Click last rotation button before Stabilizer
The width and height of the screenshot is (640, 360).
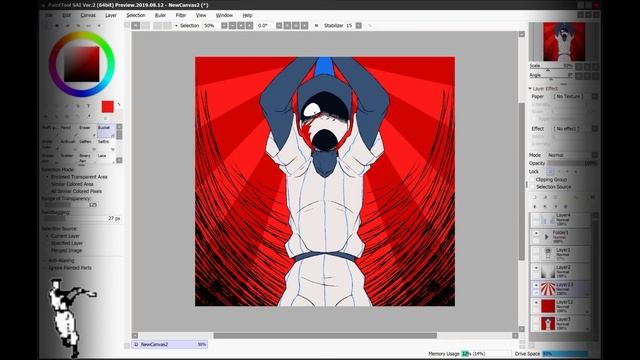(x=304, y=26)
